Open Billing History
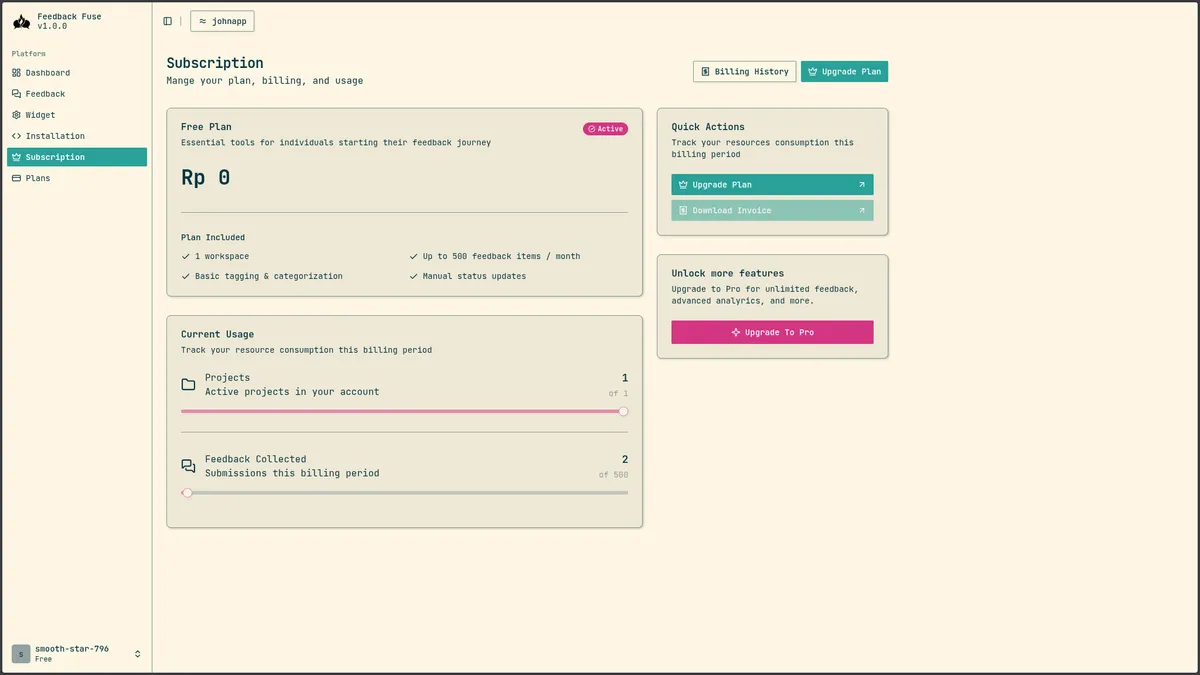This screenshot has width=1200, height=675. click(744, 71)
